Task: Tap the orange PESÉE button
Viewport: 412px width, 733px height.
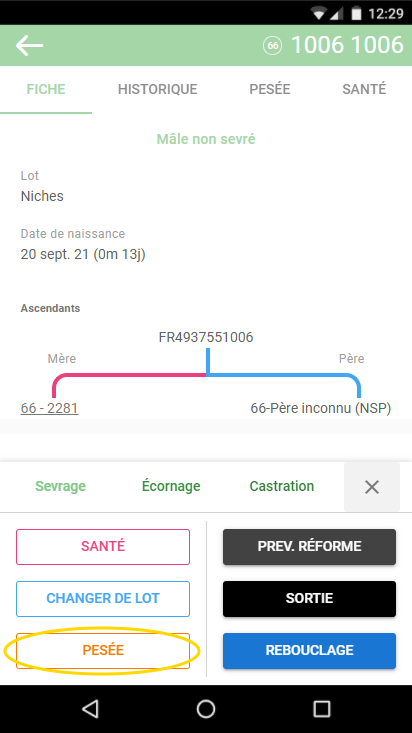Action: [103, 650]
